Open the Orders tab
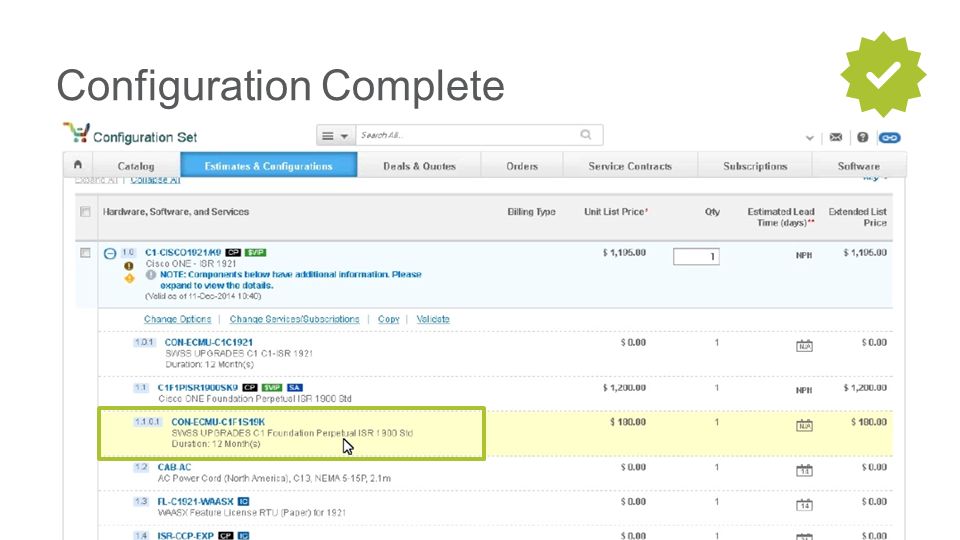The height and width of the screenshot is (540, 960). point(522,166)
